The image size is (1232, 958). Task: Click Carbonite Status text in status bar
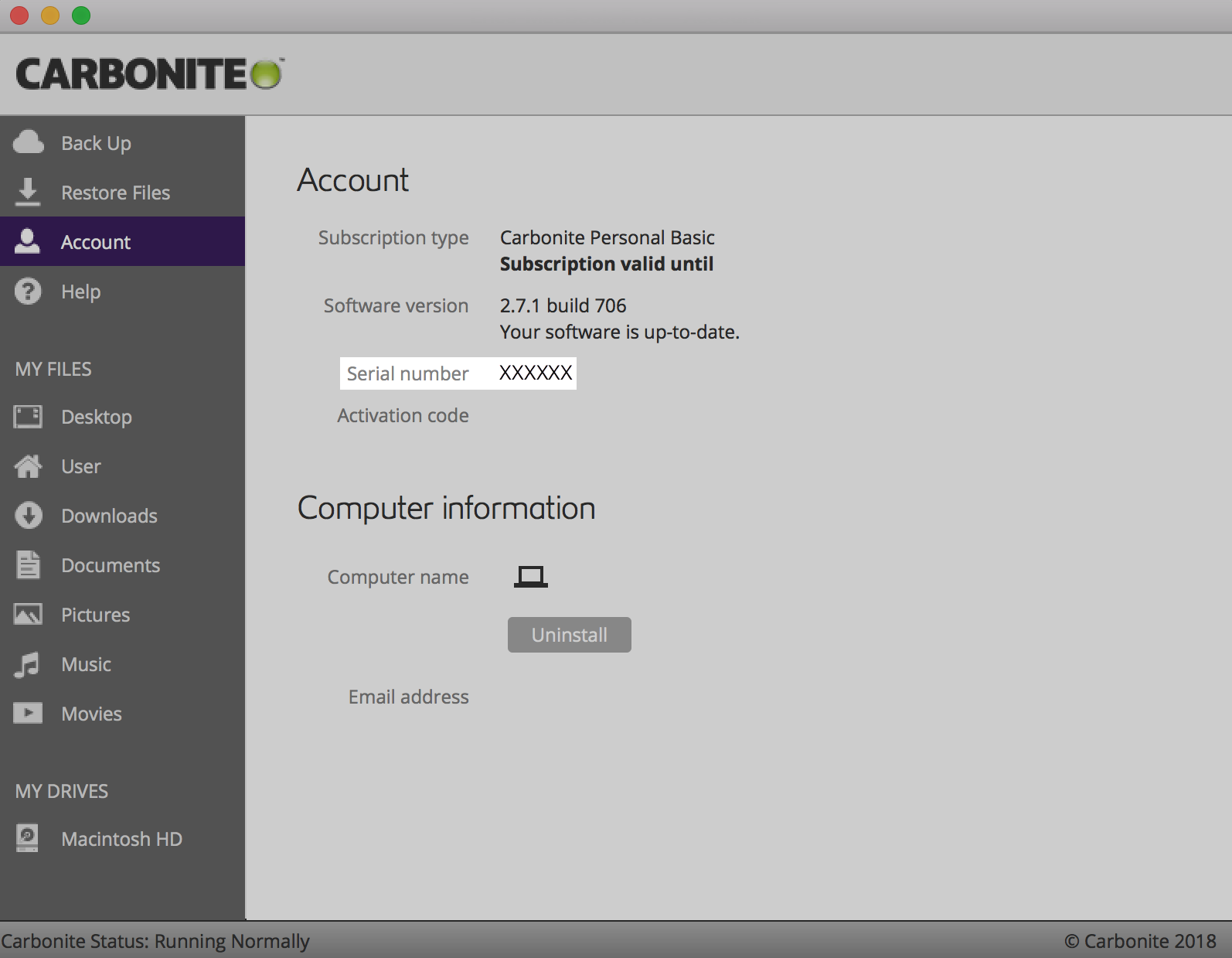tap(155, 941)
